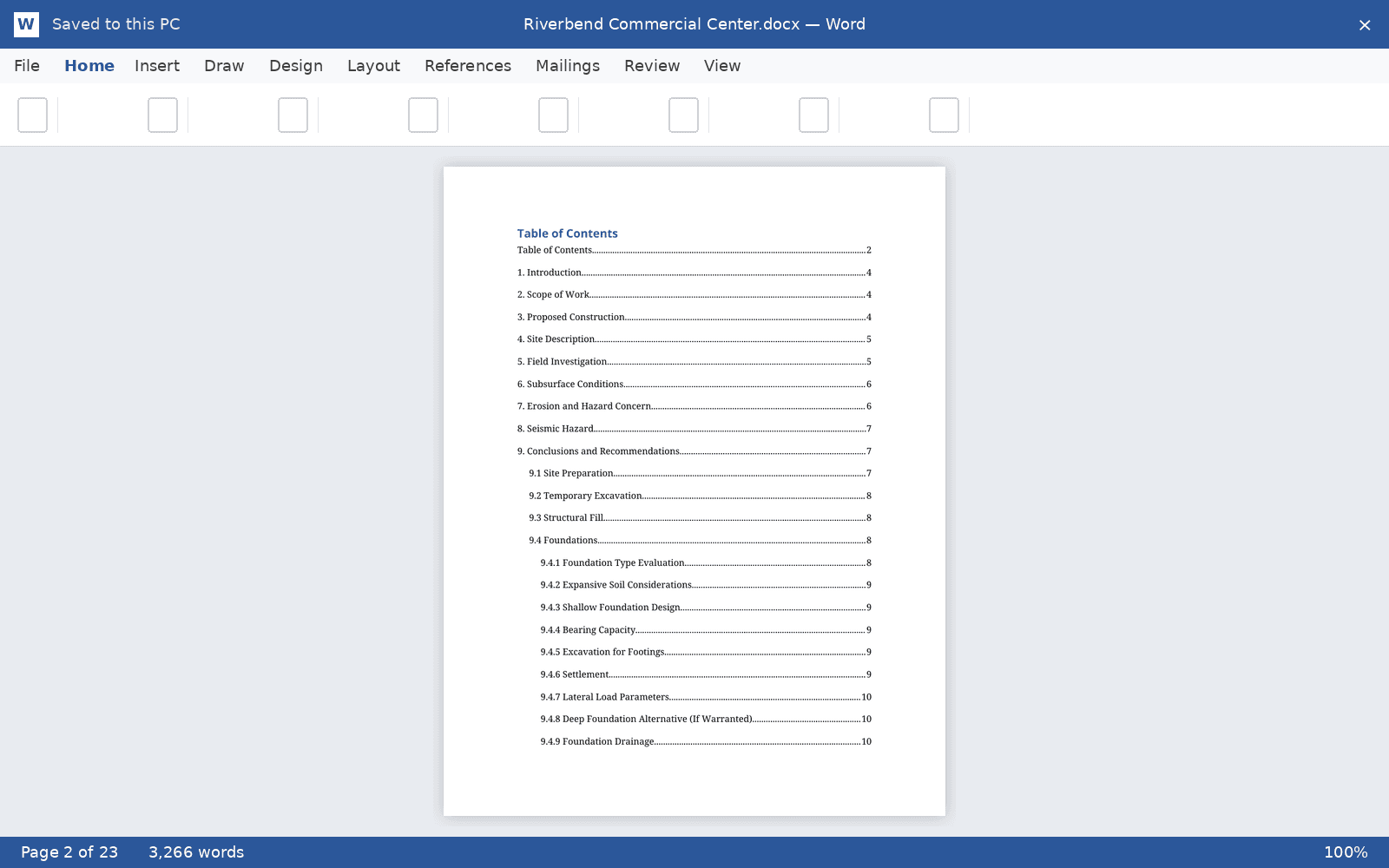Open the Insert tab
The image size is (1389, 868).
pos(157,66)
